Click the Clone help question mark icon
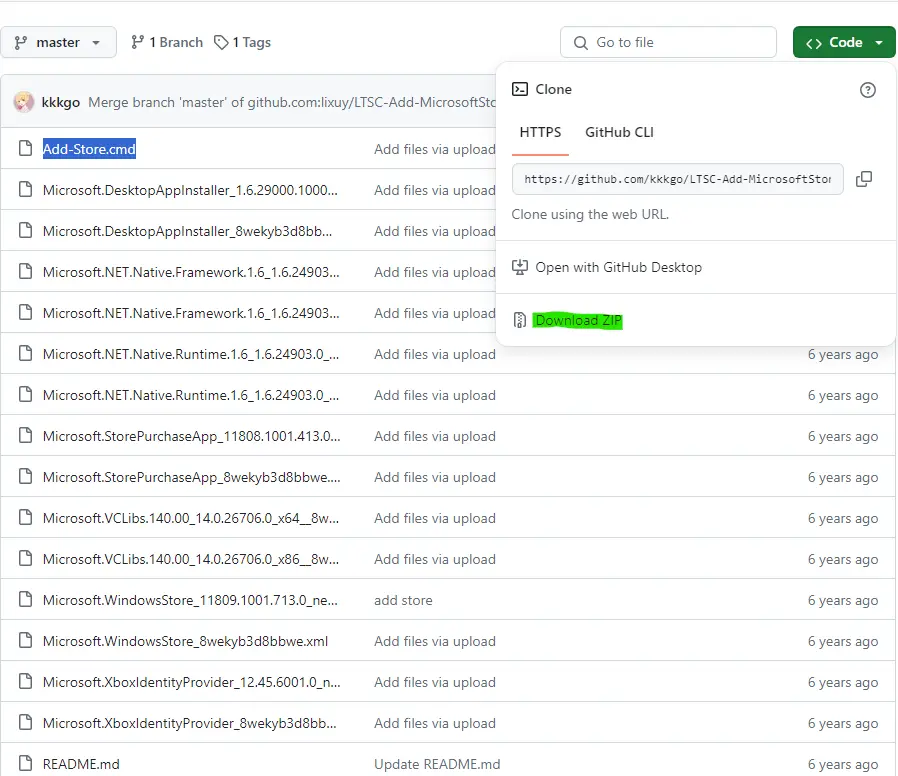 coord(867,90)
